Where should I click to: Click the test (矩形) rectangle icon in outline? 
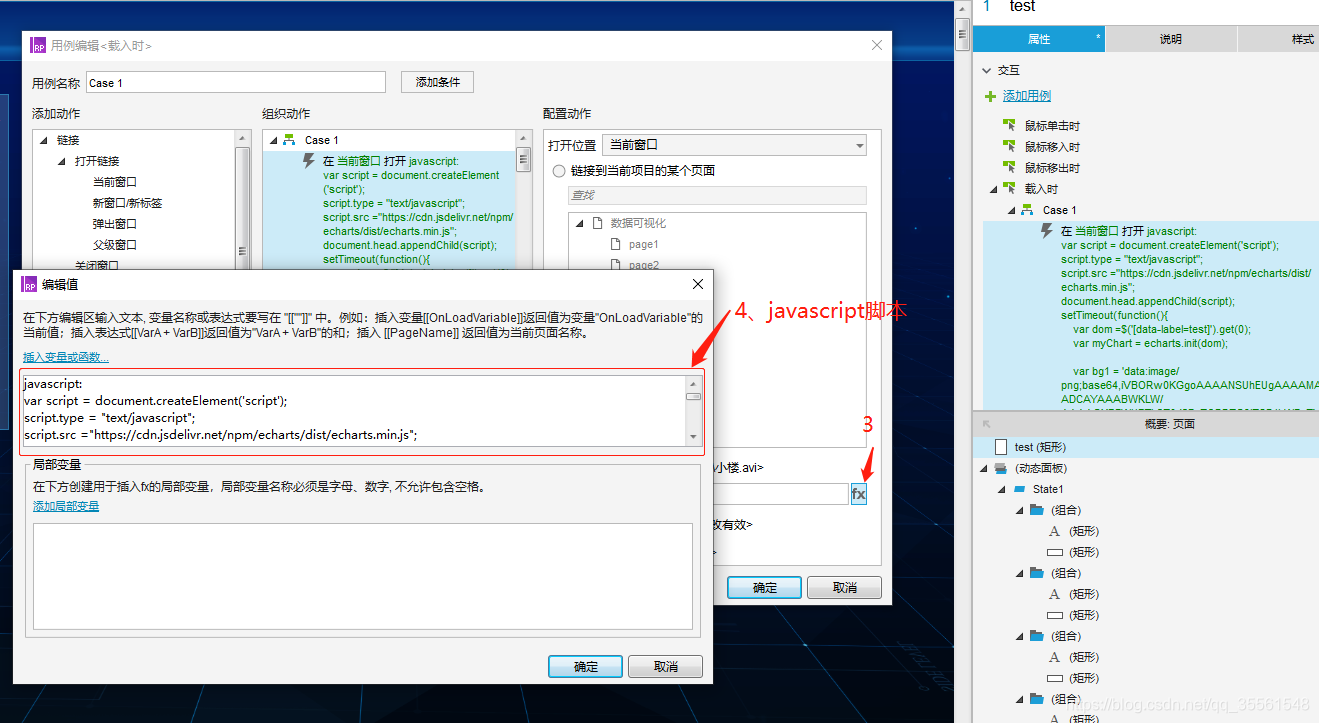1001,448
